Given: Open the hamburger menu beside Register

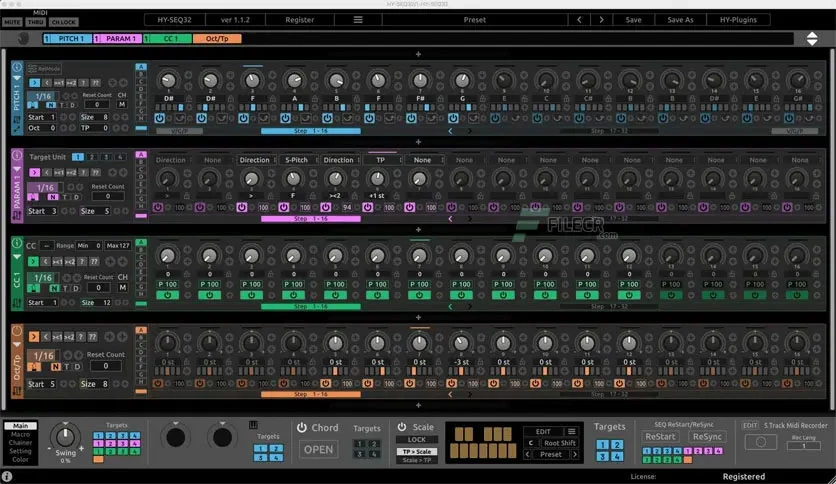Looking at the screenshot, I should pyautogui.click(x=358, y=20).
